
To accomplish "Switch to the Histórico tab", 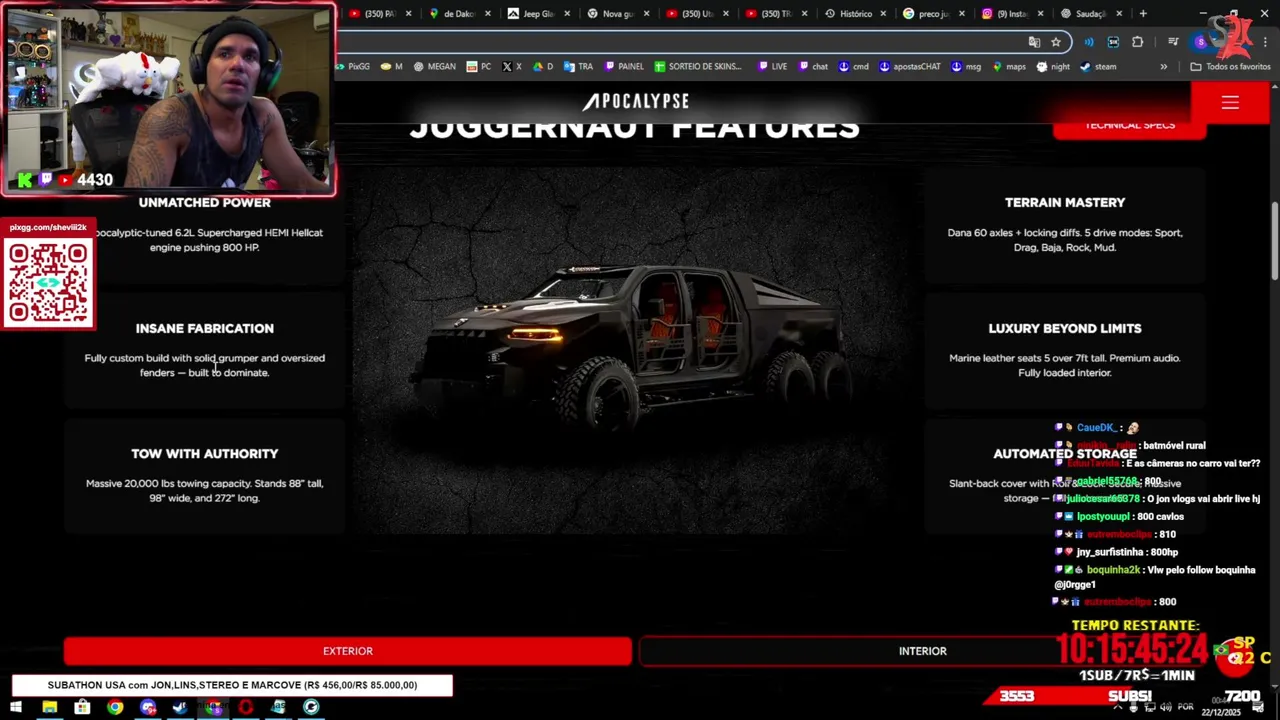I will pos(855,13).
